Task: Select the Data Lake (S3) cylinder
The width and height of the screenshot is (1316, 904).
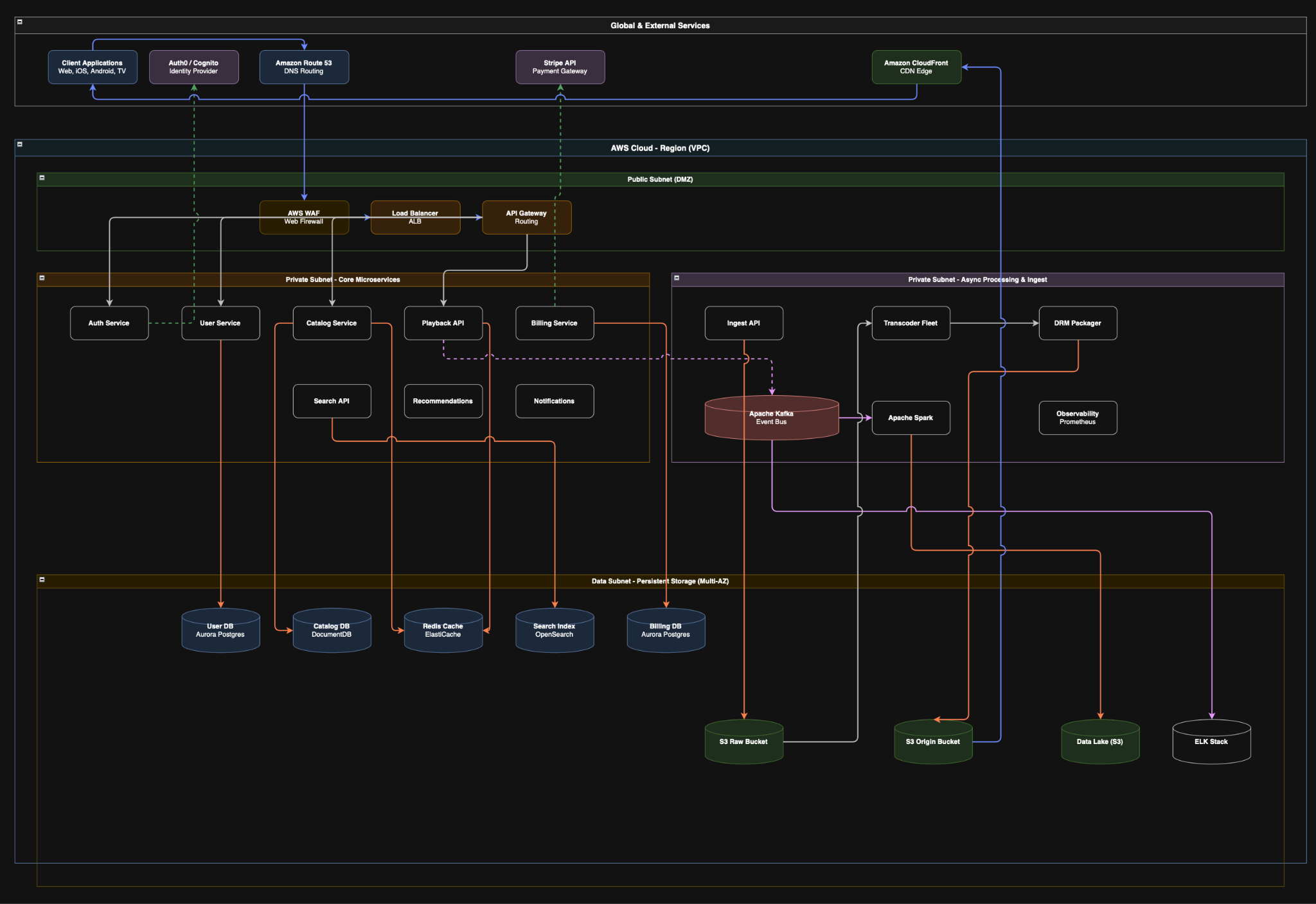Action: click(1100, 741)
